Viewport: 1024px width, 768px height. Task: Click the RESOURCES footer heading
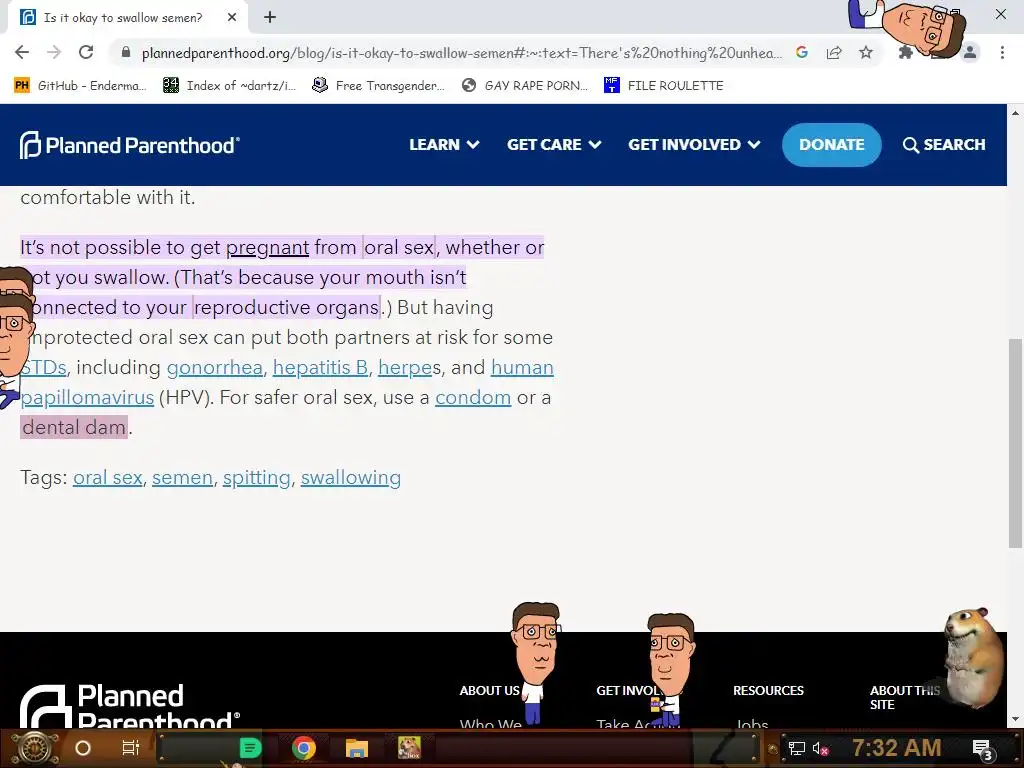(x=768, y=690)
